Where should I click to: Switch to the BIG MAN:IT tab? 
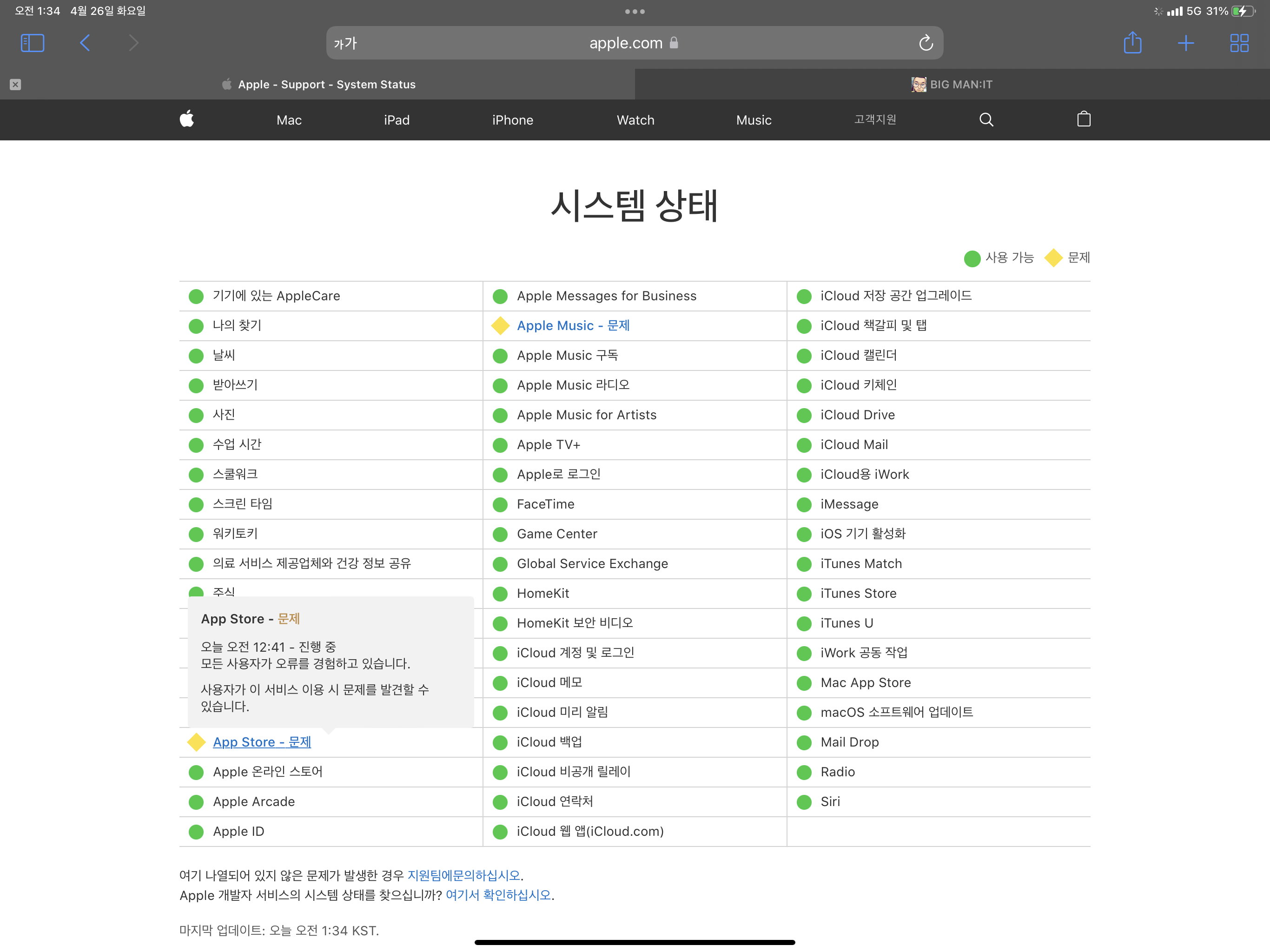point(952,85)
